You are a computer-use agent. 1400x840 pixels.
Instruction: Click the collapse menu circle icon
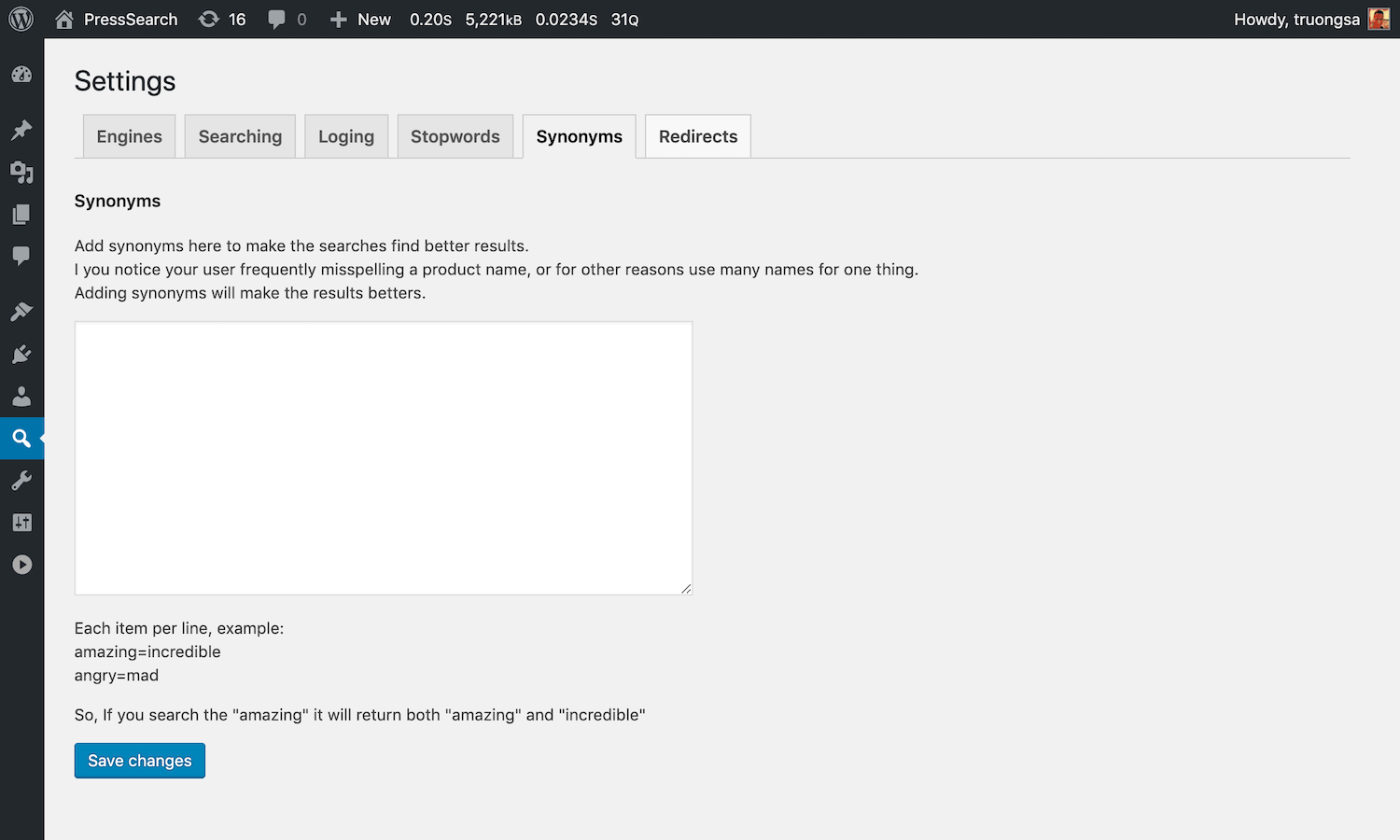[21, 565]
